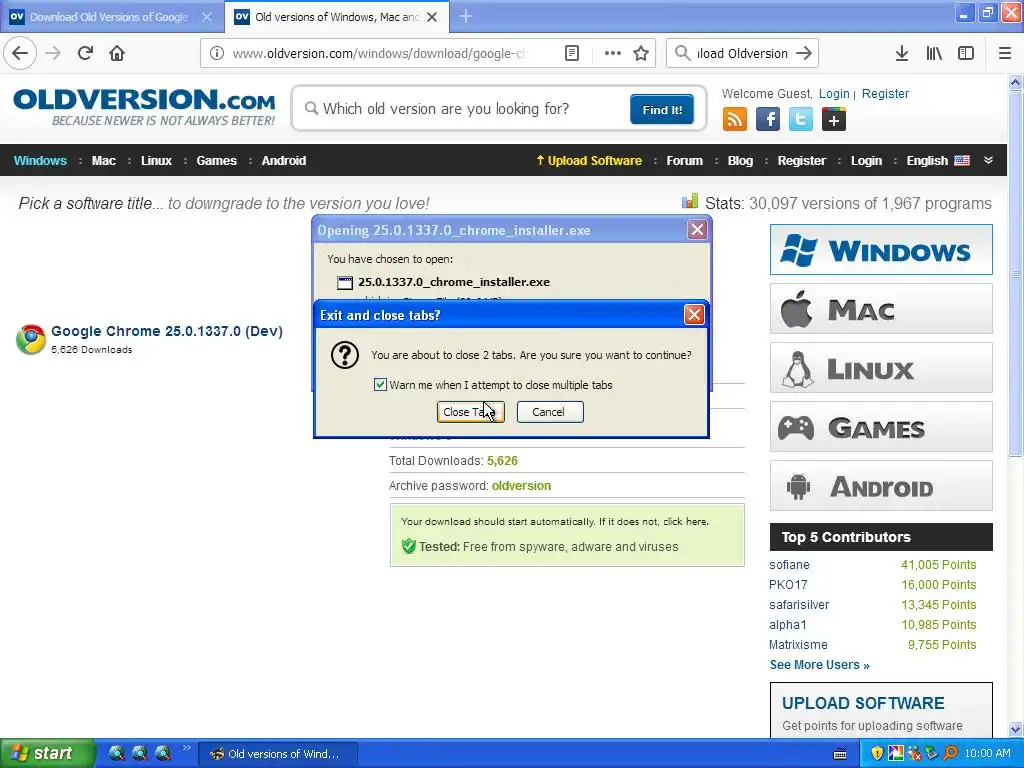This screenshot has width=1024, height=768.
Task: Click the Register link beside Welcome Guest
Action: [885, 93]
